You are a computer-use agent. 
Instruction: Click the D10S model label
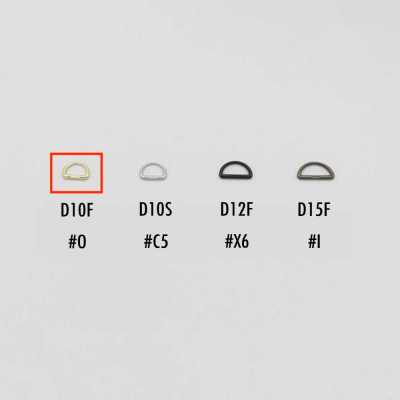click(155, 209)
